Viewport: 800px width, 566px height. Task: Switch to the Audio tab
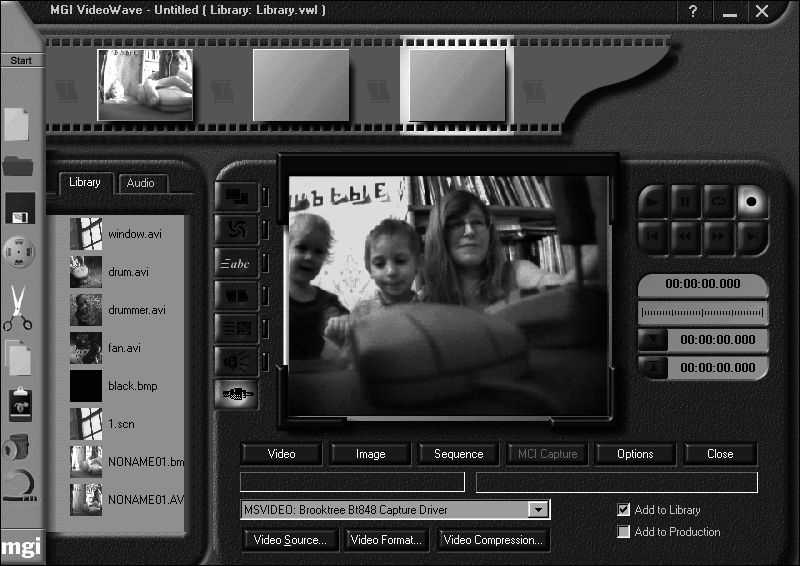coord(140,183)
